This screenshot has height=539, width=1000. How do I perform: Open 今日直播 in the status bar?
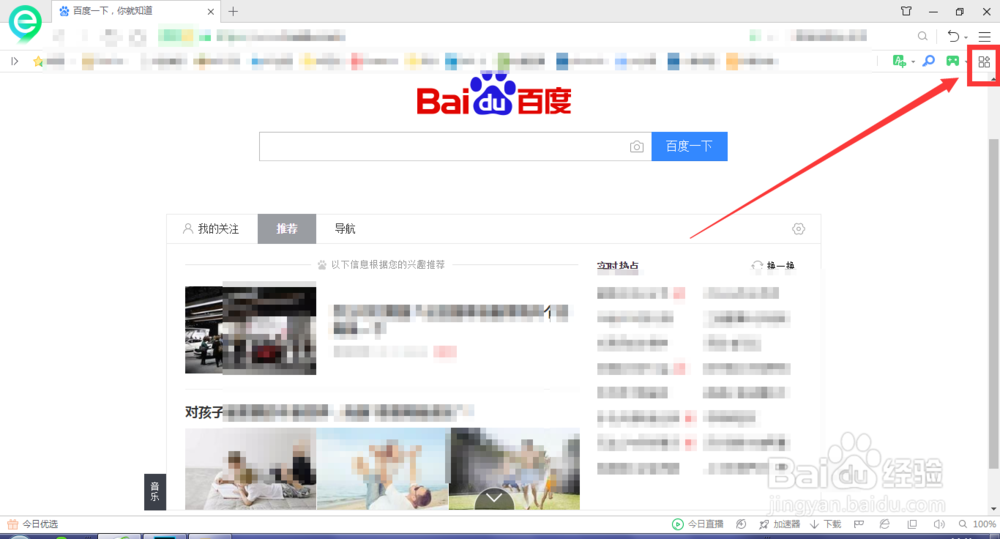point(698,524)
